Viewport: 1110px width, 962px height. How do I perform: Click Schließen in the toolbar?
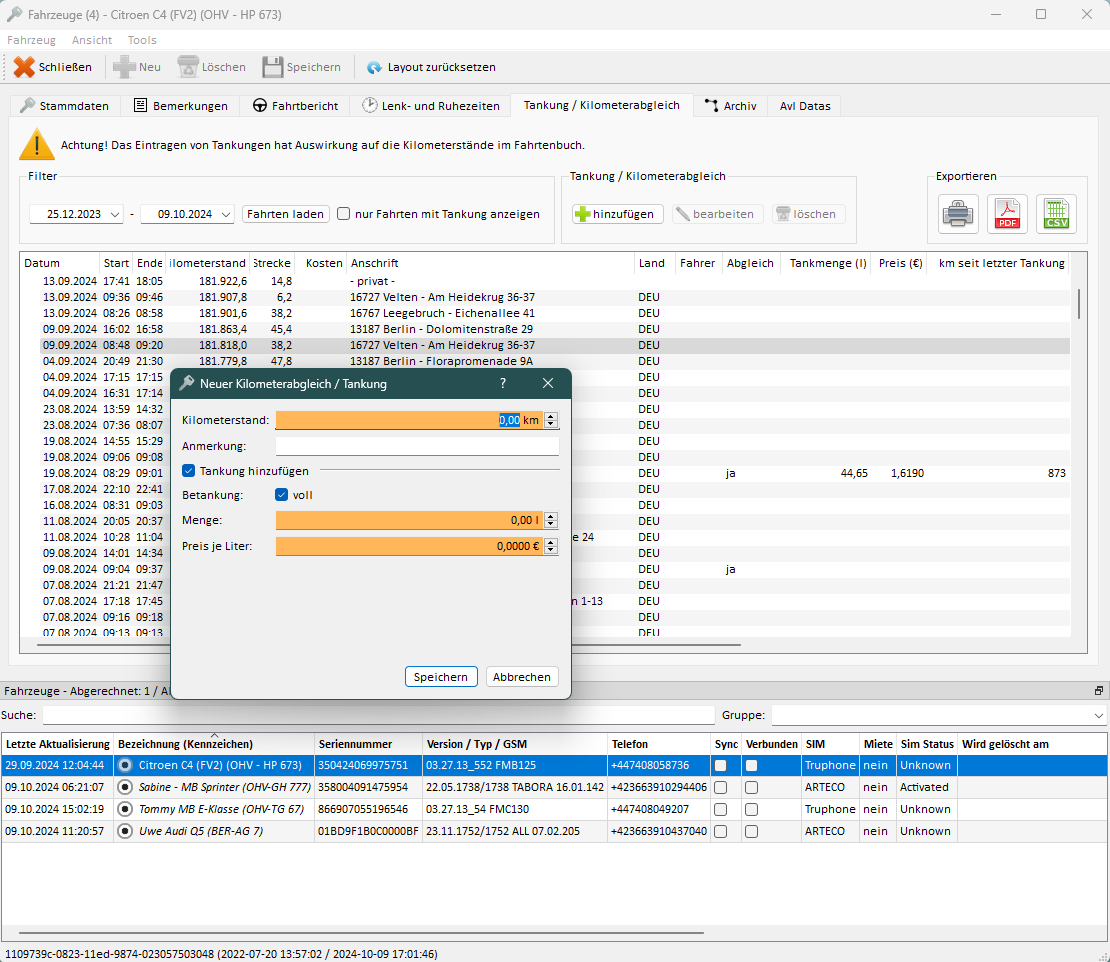pos(54,67)
